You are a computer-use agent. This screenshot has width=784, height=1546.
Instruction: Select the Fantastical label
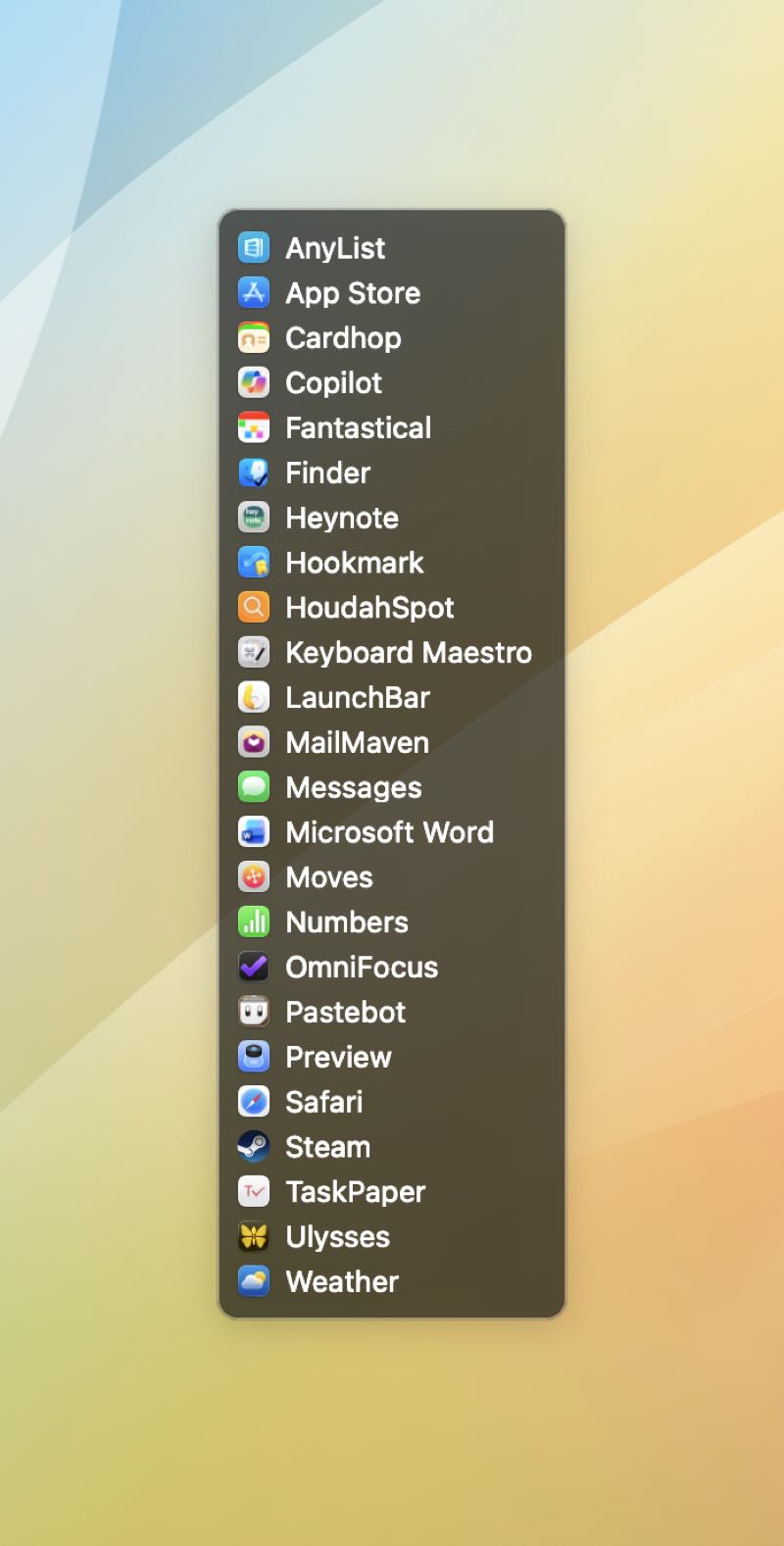click(358, 427)
